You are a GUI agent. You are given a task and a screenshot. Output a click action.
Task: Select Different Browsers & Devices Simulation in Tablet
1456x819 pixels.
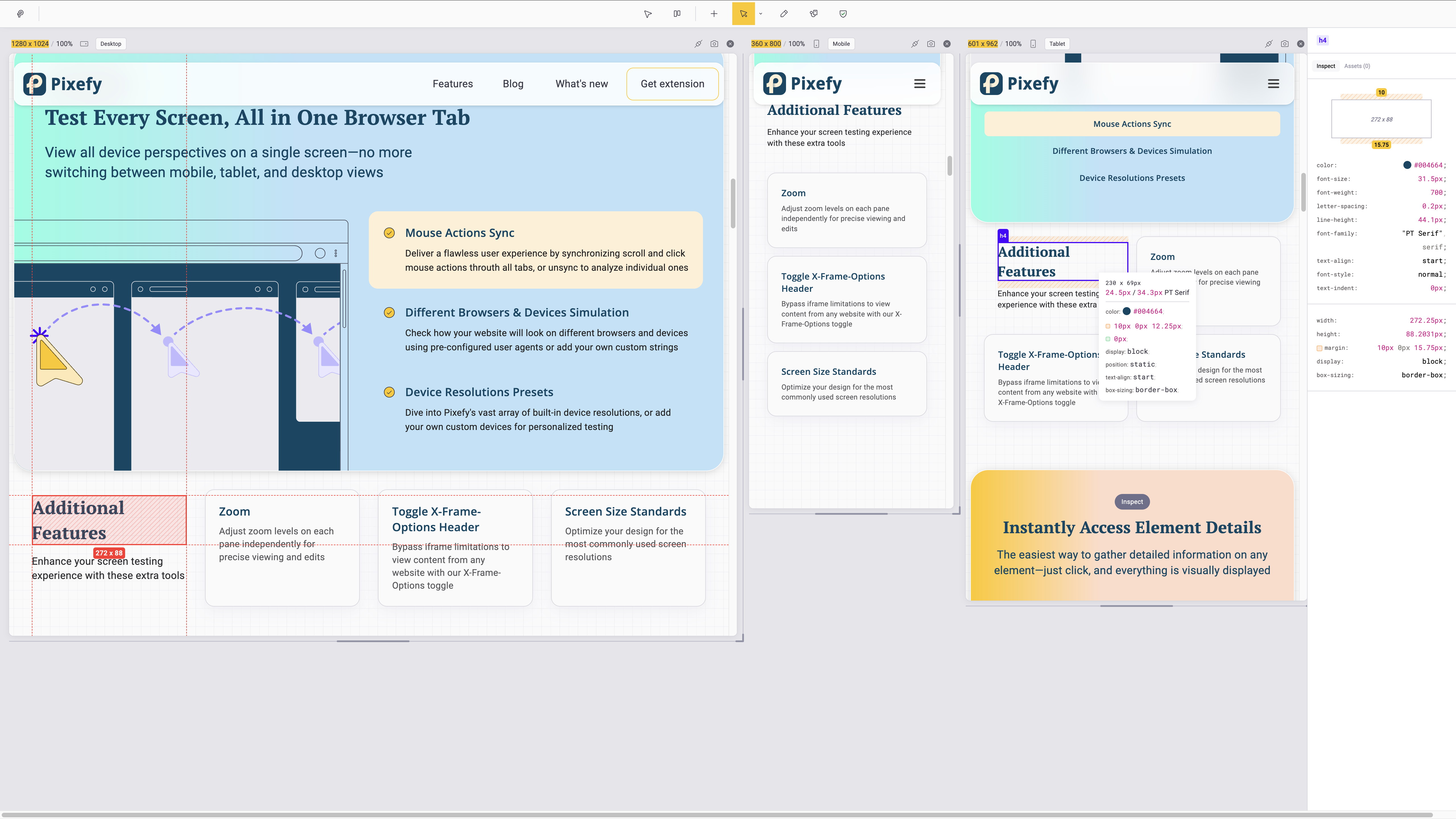(x=1132, y=151)
